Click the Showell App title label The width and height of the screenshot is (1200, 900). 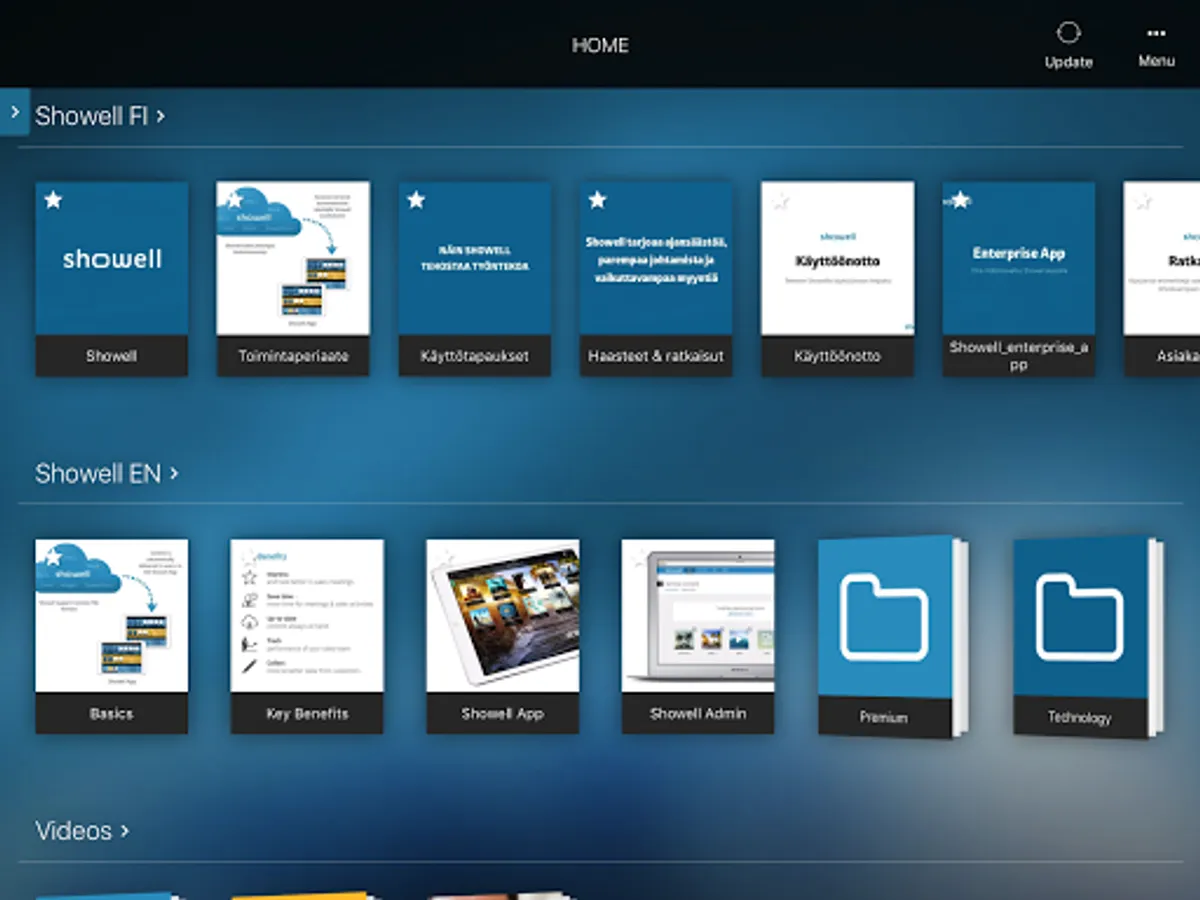click(502, 714)
